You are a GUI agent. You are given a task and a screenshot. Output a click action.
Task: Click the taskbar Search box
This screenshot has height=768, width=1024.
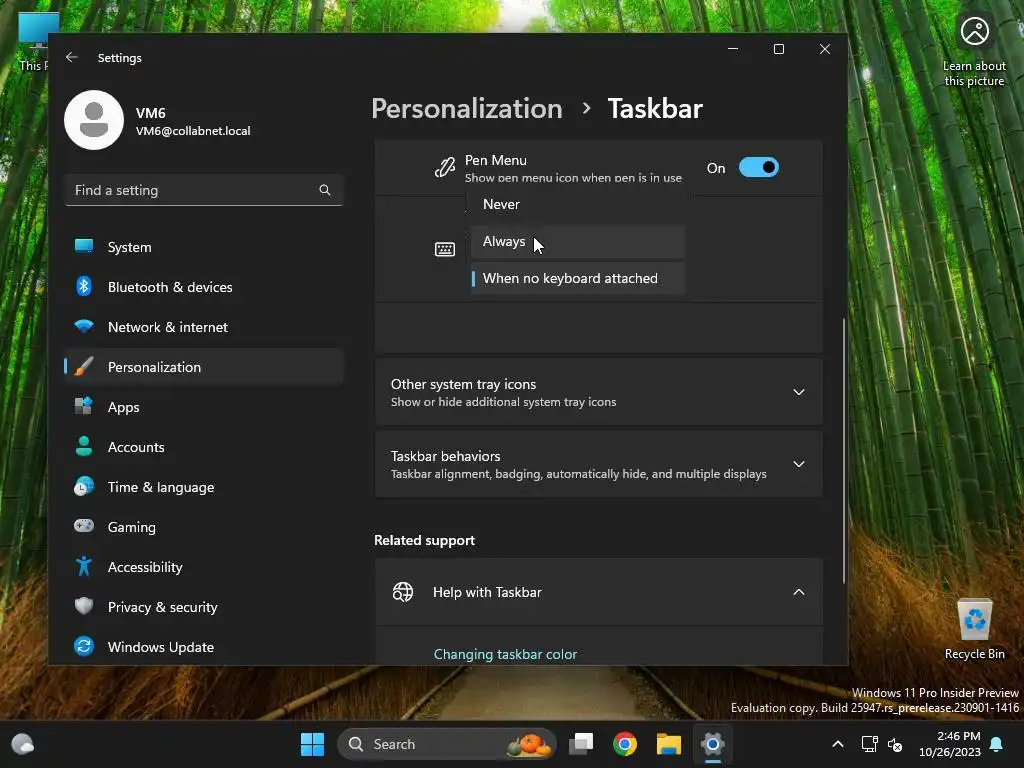[x=447, y=744]
